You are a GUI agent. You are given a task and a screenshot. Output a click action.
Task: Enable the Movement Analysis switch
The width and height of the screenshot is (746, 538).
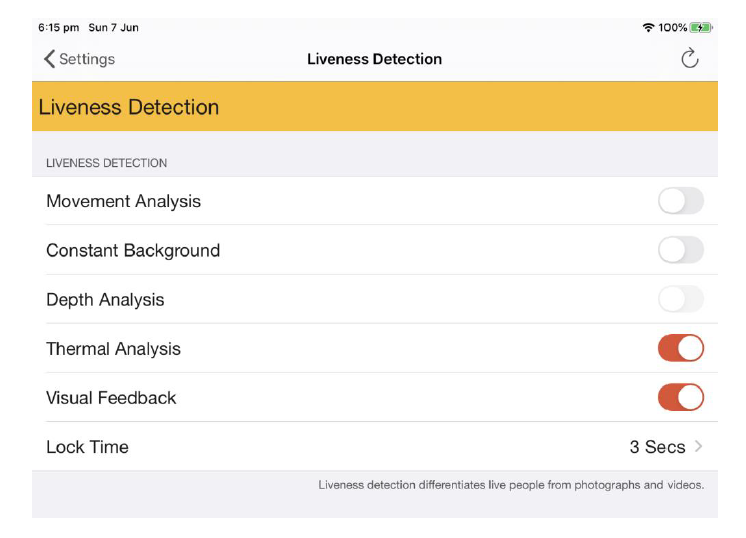point(680,201)
